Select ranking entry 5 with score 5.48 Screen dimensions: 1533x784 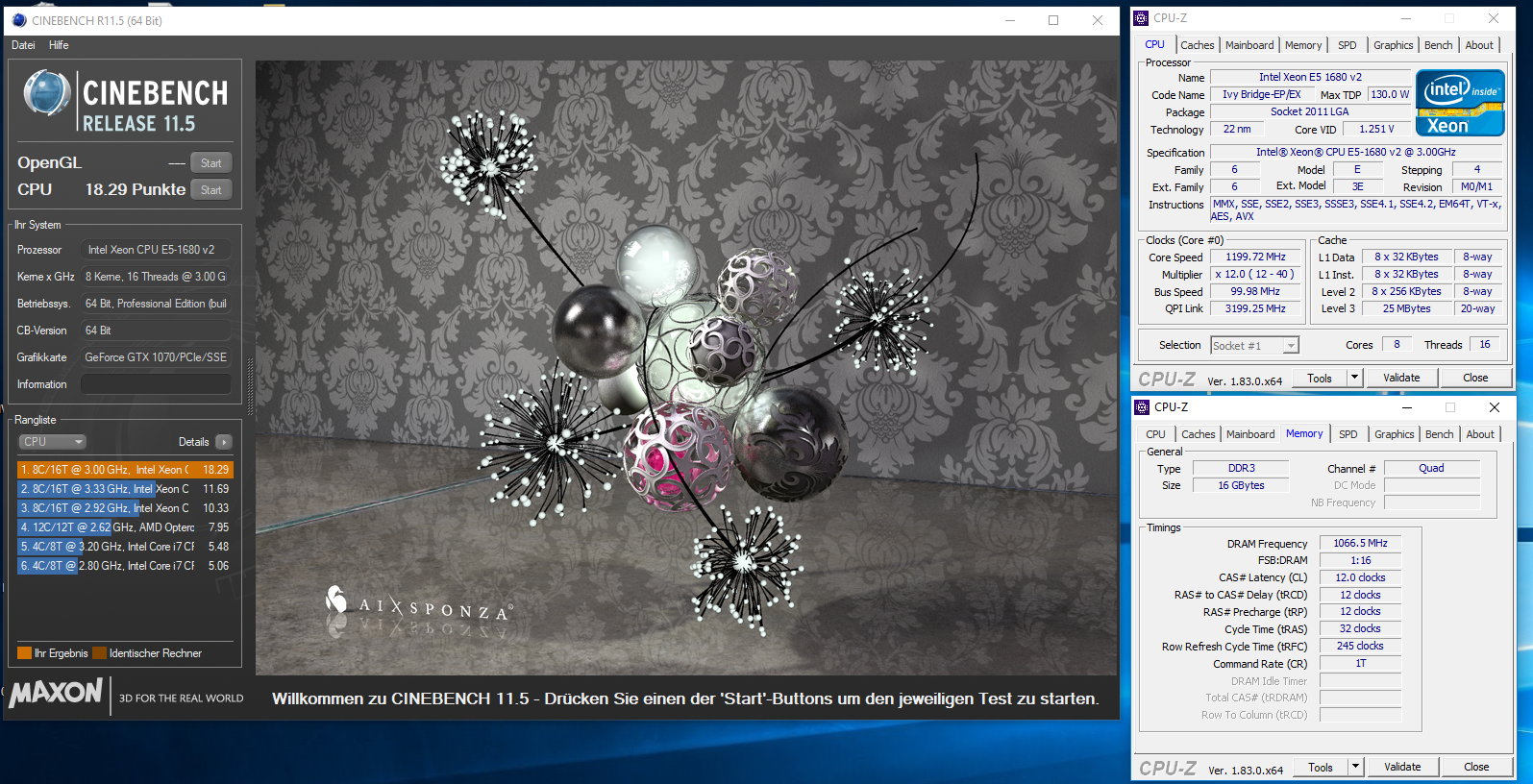pyautogui.click(x=125, y=547)
